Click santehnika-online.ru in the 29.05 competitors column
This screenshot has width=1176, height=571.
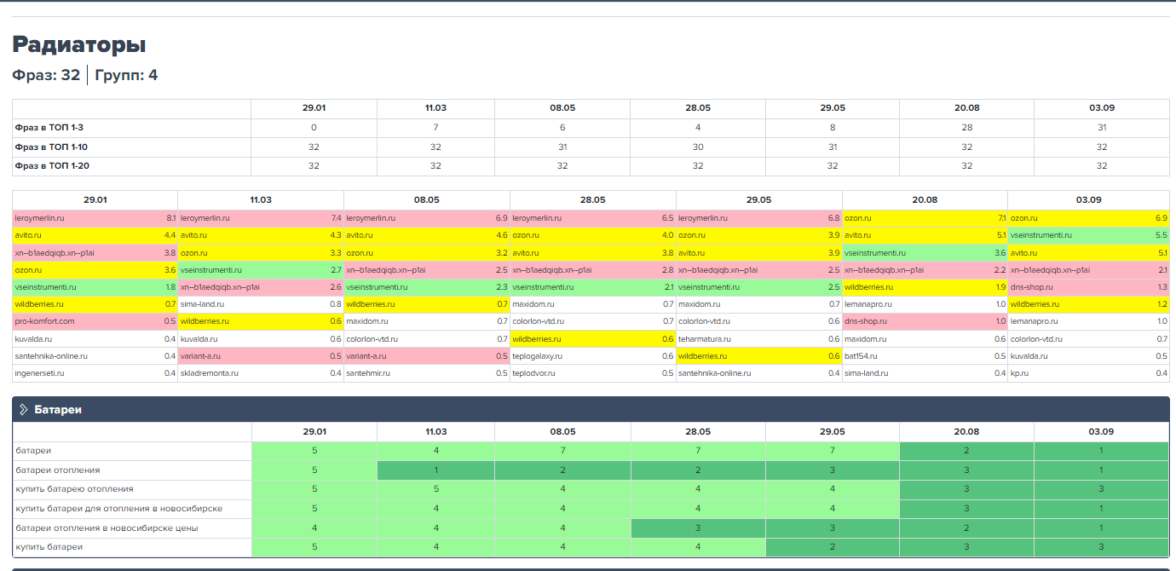click(x=759, y=373)
